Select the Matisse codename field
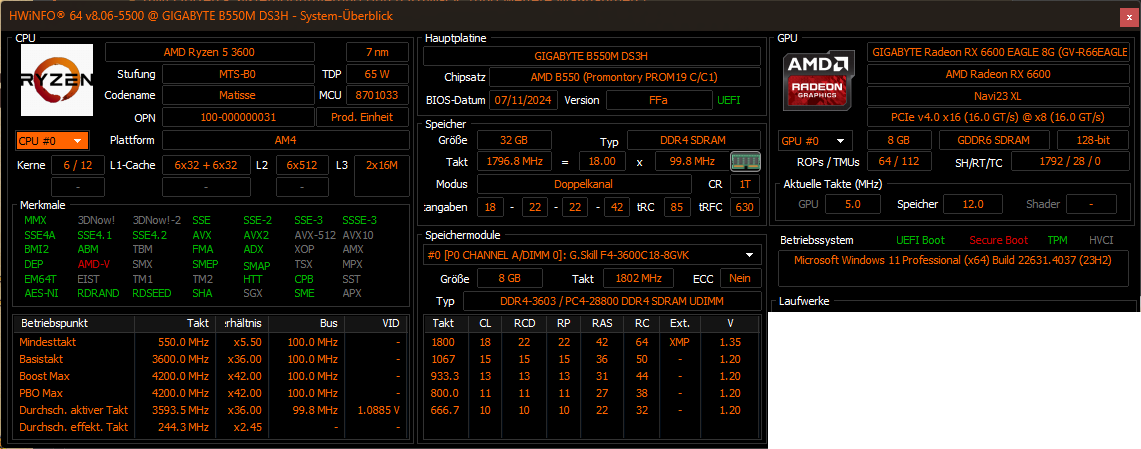Viewport: 1141px width, 449px height. pyautogui.click(x=238, y=95)
